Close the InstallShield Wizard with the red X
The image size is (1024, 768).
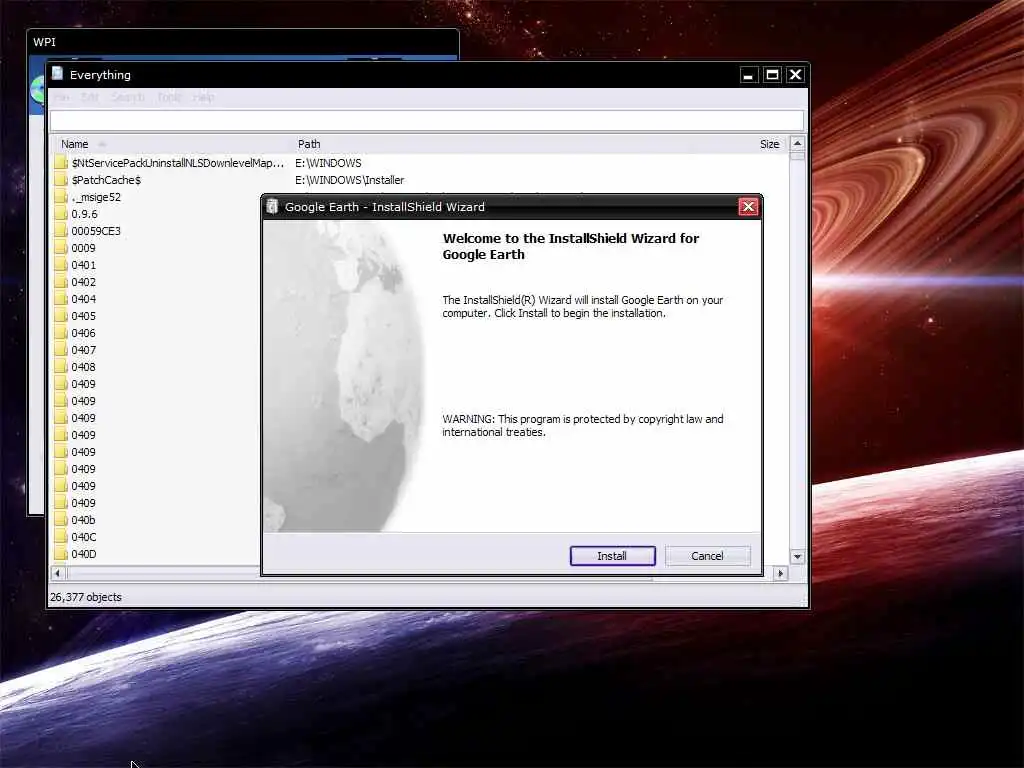click(x=748, y=207)
